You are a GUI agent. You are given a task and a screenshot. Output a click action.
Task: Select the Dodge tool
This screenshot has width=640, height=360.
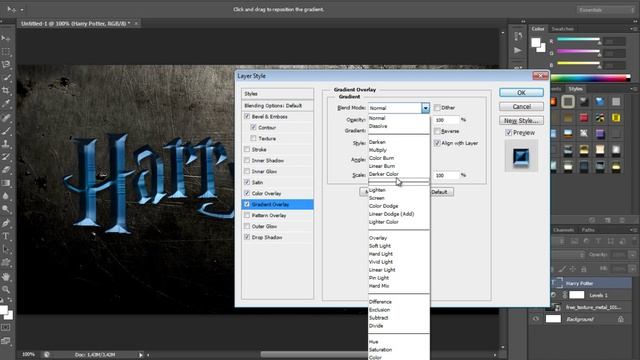(6, 209)
